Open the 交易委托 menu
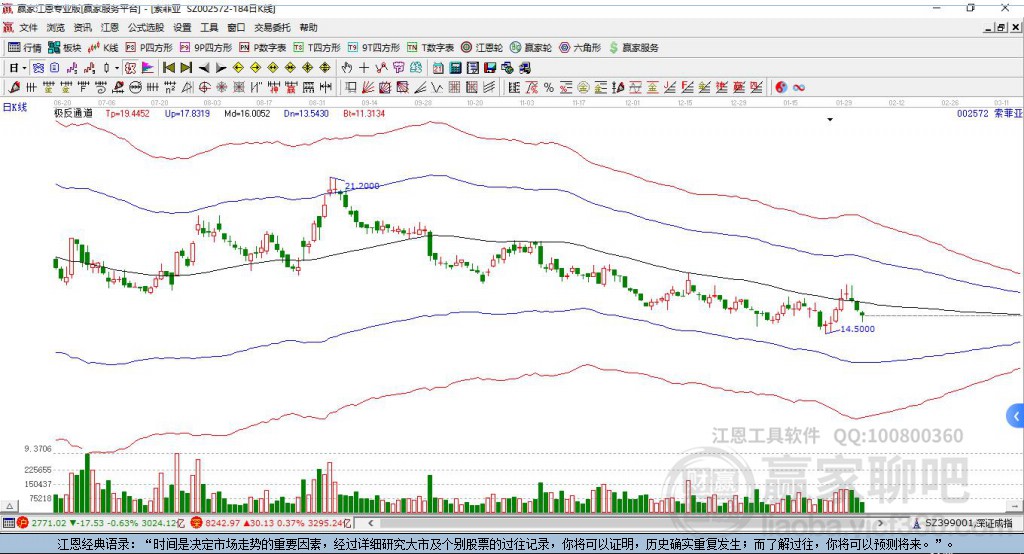 pos(272,27)
